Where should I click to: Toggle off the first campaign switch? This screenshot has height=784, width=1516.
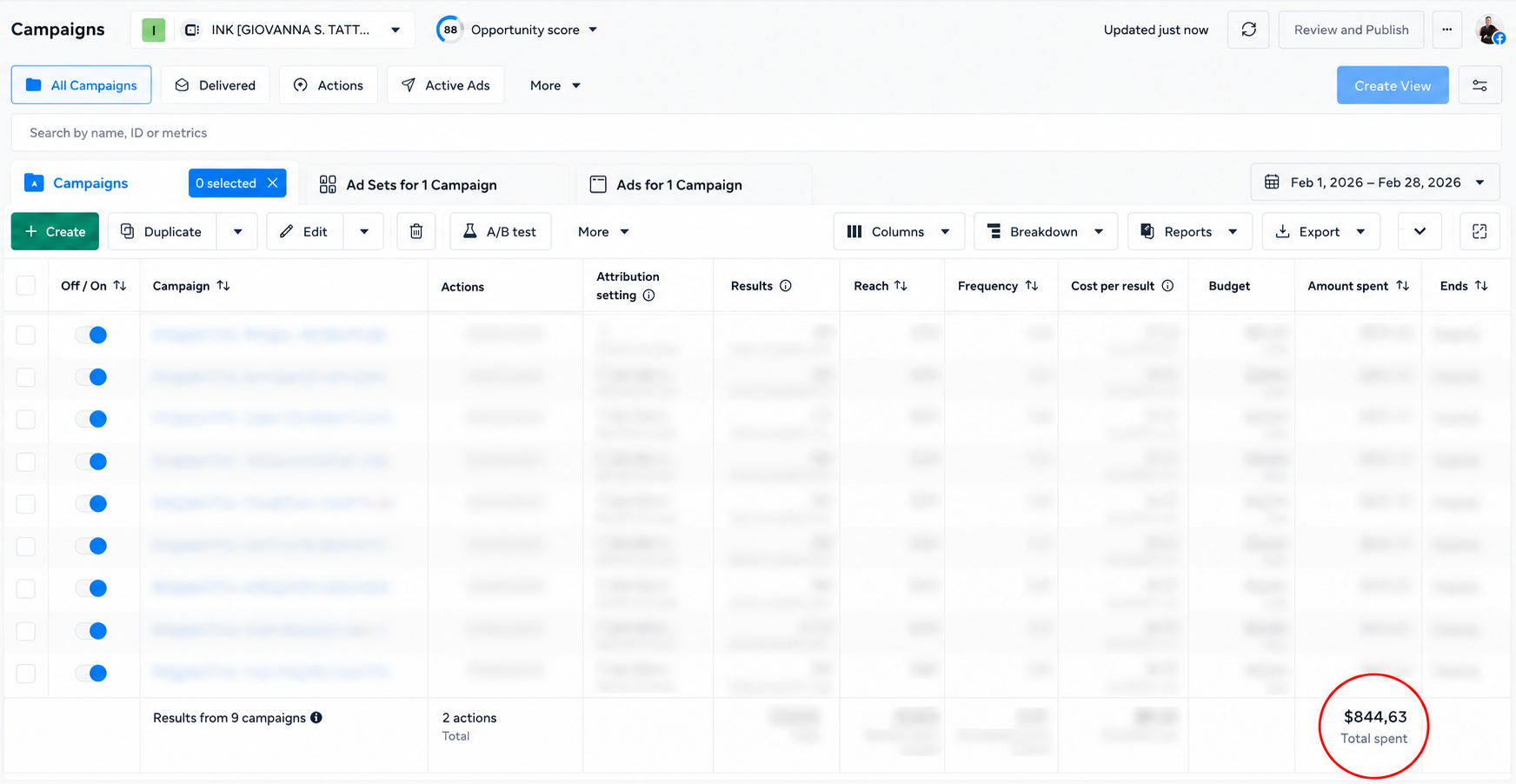pos(90,335)
